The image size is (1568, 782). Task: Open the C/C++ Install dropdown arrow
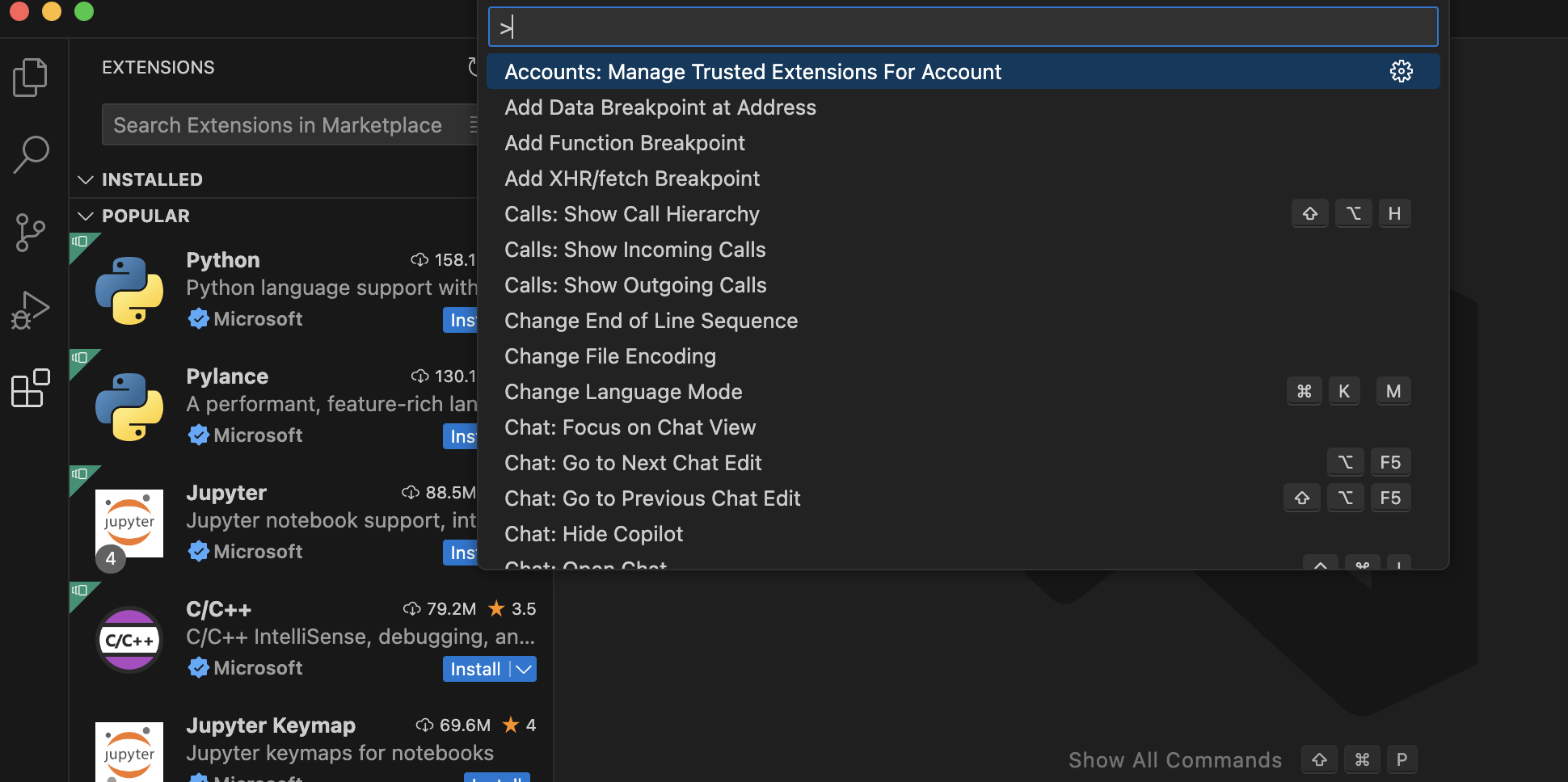[x=524, y=669]
